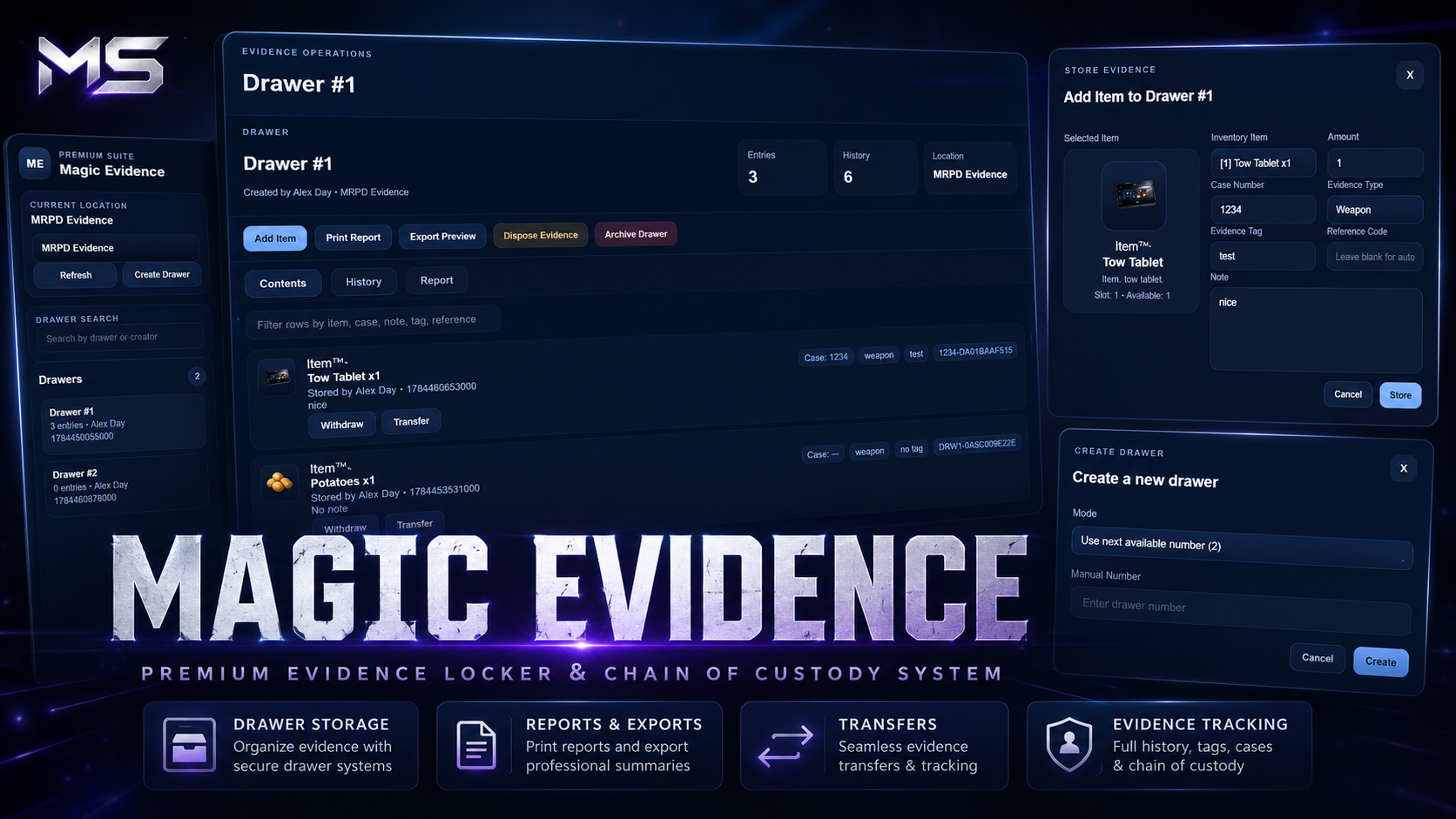
Task: Click the Evidence Tracking shield icon
Action: pyautogui.click(x=1069, y=745)
